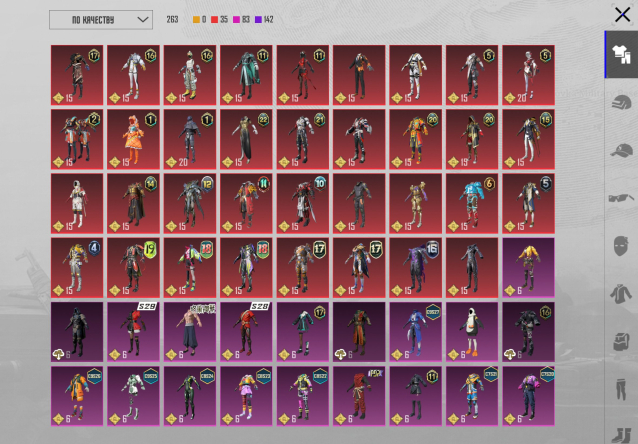Switch to the baseball cap category
Image resolution: width=638 pixels, height=444 pixels.
pyautogui.click(x=620, y=149)
